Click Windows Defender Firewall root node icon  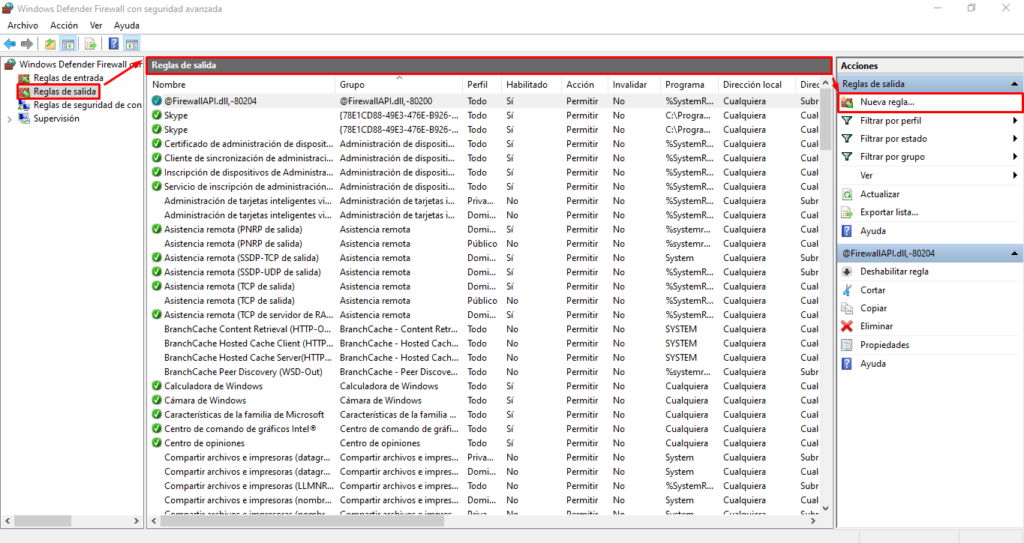pyautogui.click(x=10, y=64)
